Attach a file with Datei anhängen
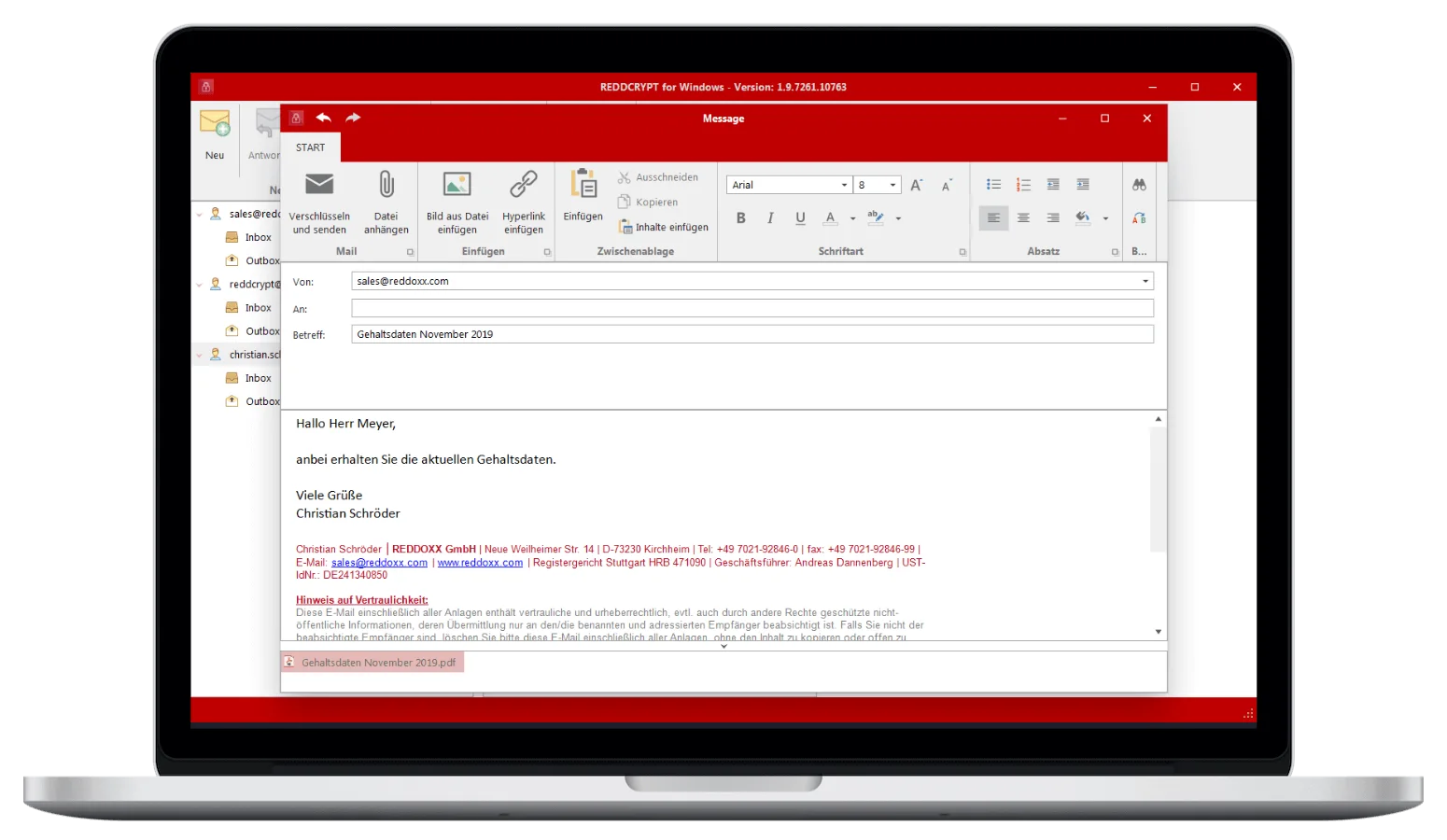The width and height of the screenshot is (1447, 840). pos(386,203)
